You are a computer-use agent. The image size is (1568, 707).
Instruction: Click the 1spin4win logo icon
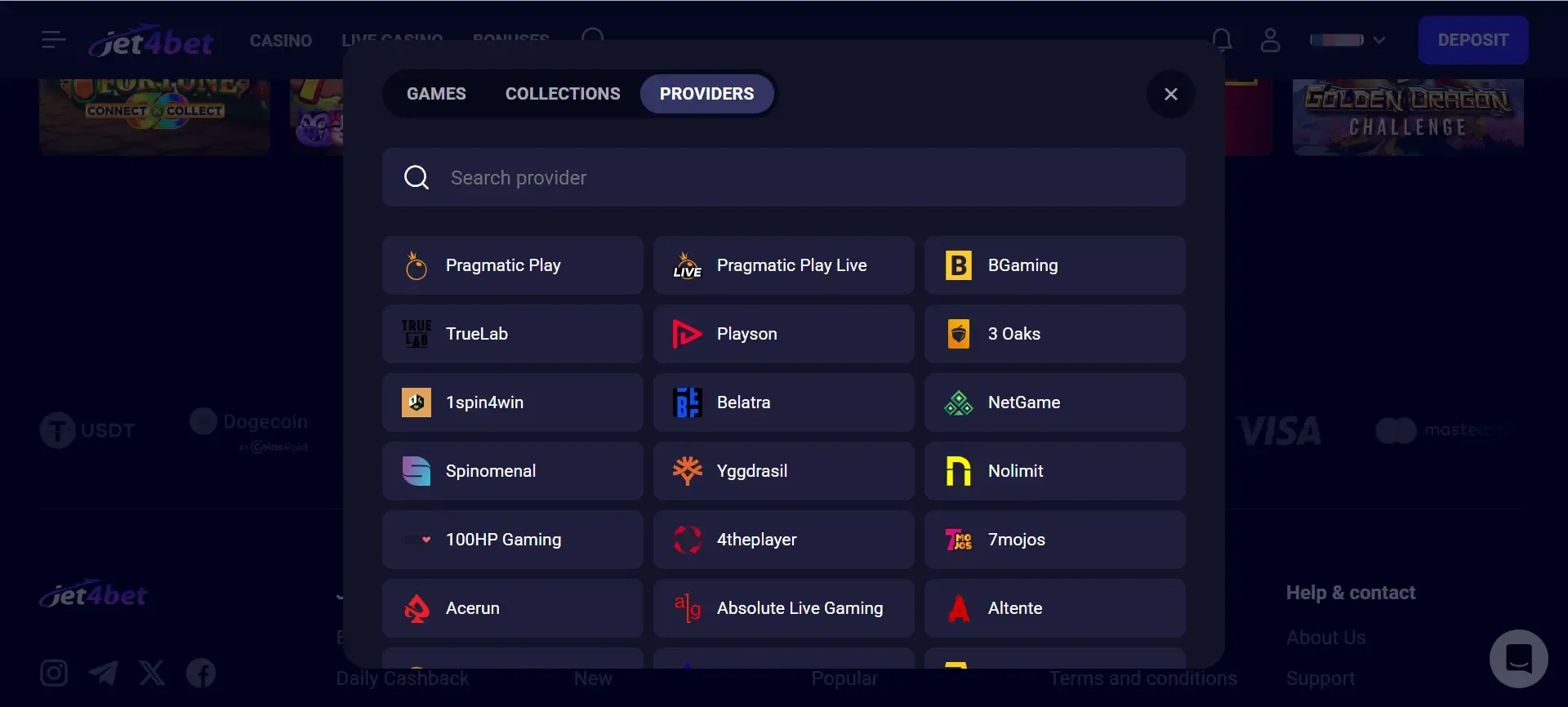click(416, 402)
